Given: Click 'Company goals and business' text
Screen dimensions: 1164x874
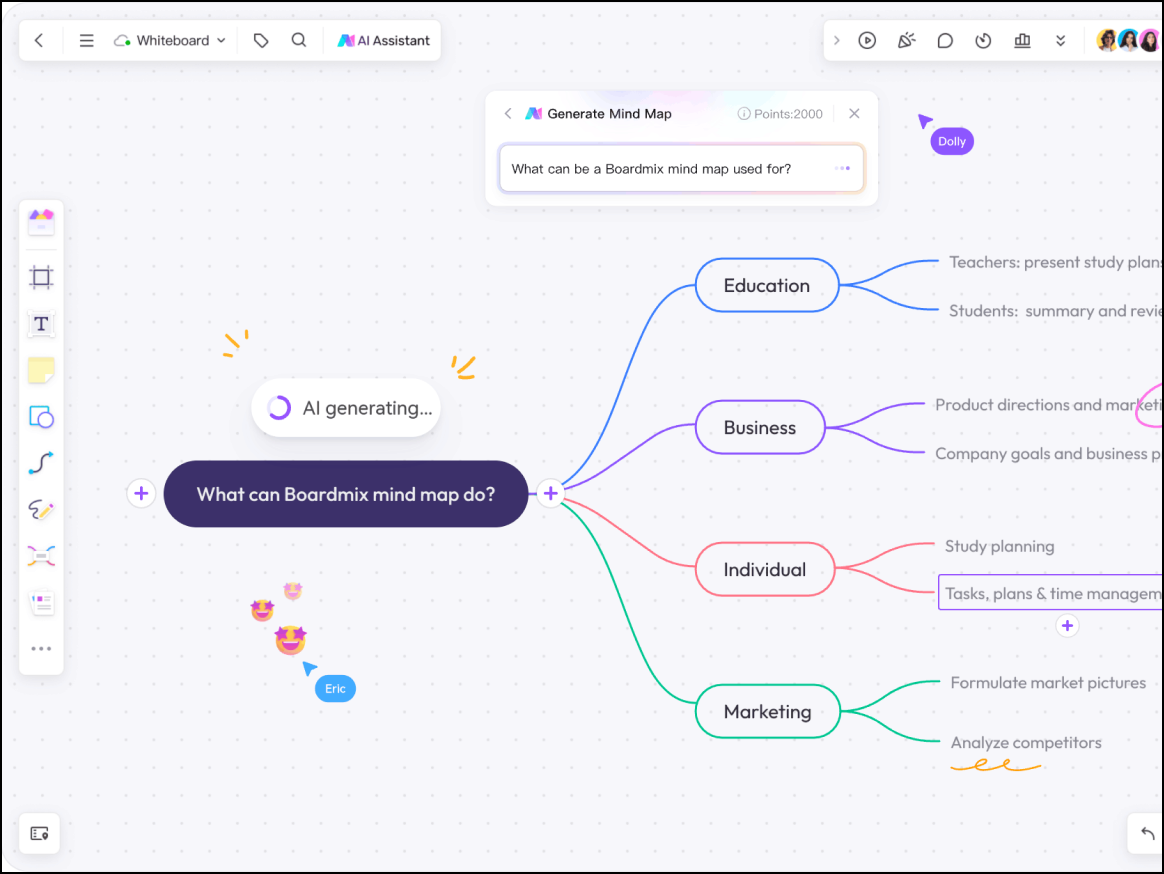Looking at the screenshot, I should pos(1048,454).
